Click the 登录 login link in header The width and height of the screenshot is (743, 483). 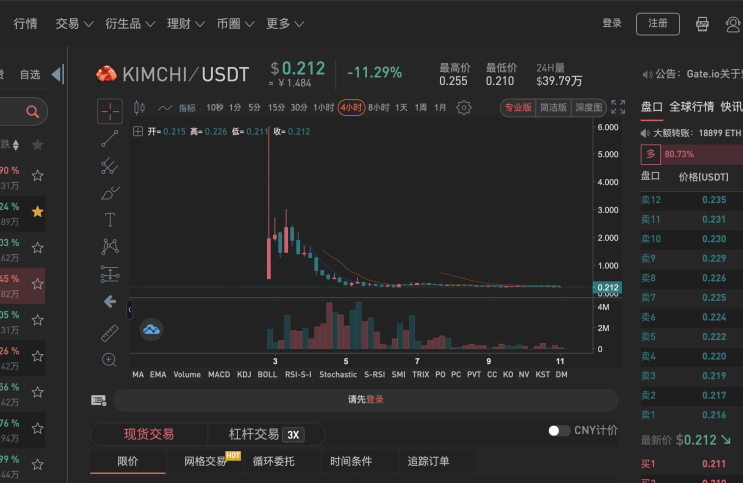click(x=612, y=23)
